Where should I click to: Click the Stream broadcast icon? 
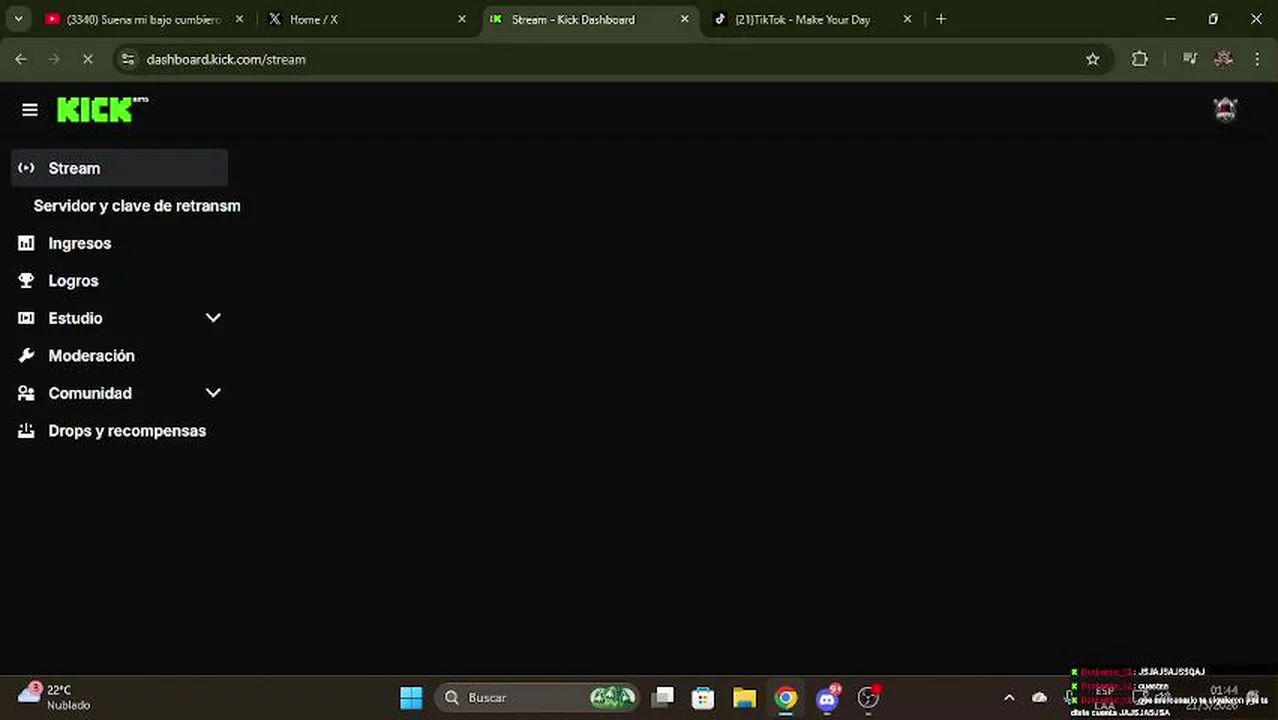pyautogui.click(x=26, y=168)
